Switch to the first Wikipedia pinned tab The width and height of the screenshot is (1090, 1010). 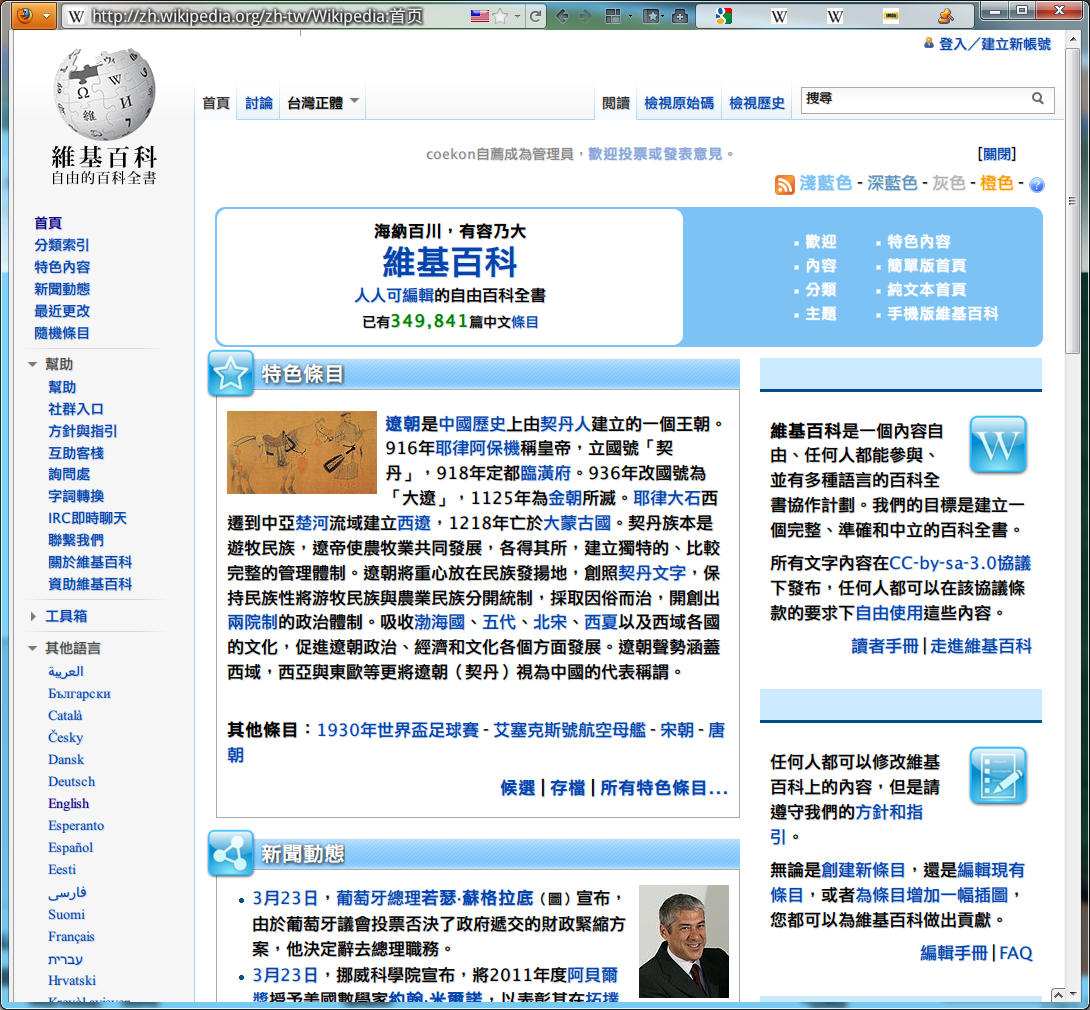click(779, 16)
